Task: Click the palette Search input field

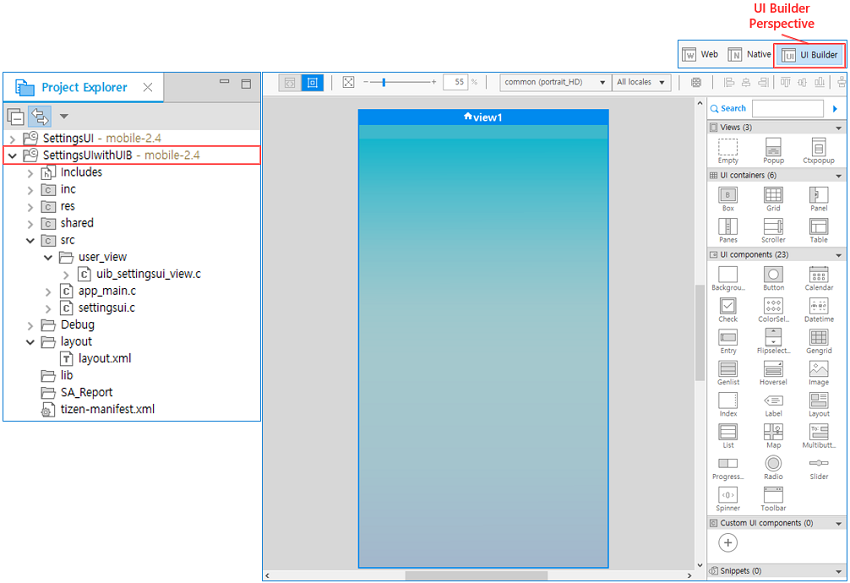Action: tap(787, 108)
